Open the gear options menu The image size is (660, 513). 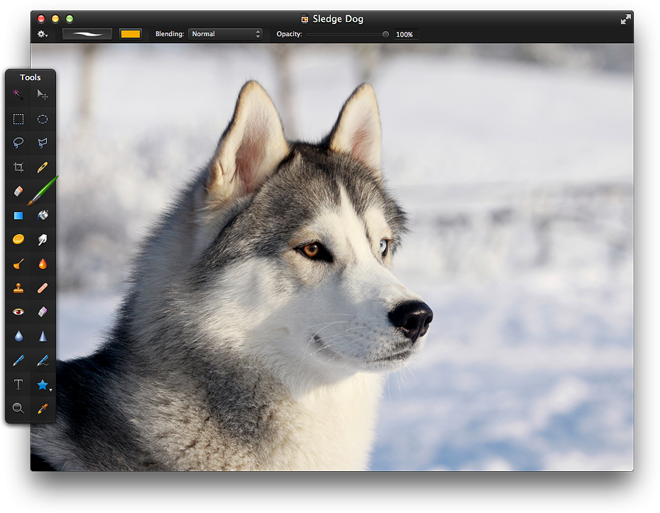43,34
